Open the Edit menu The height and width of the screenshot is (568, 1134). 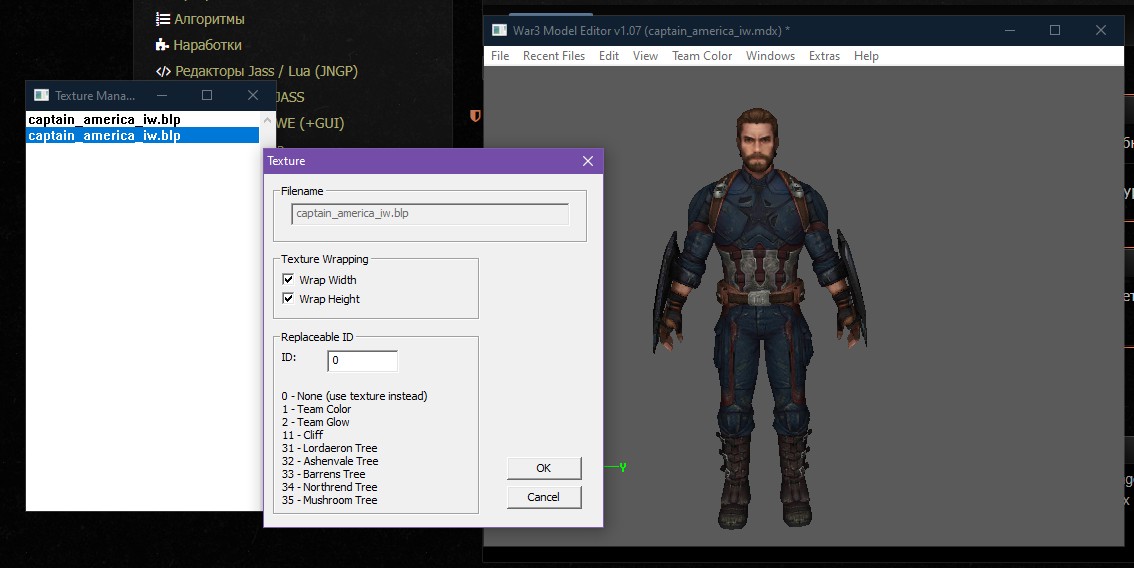tap(609, 56)
